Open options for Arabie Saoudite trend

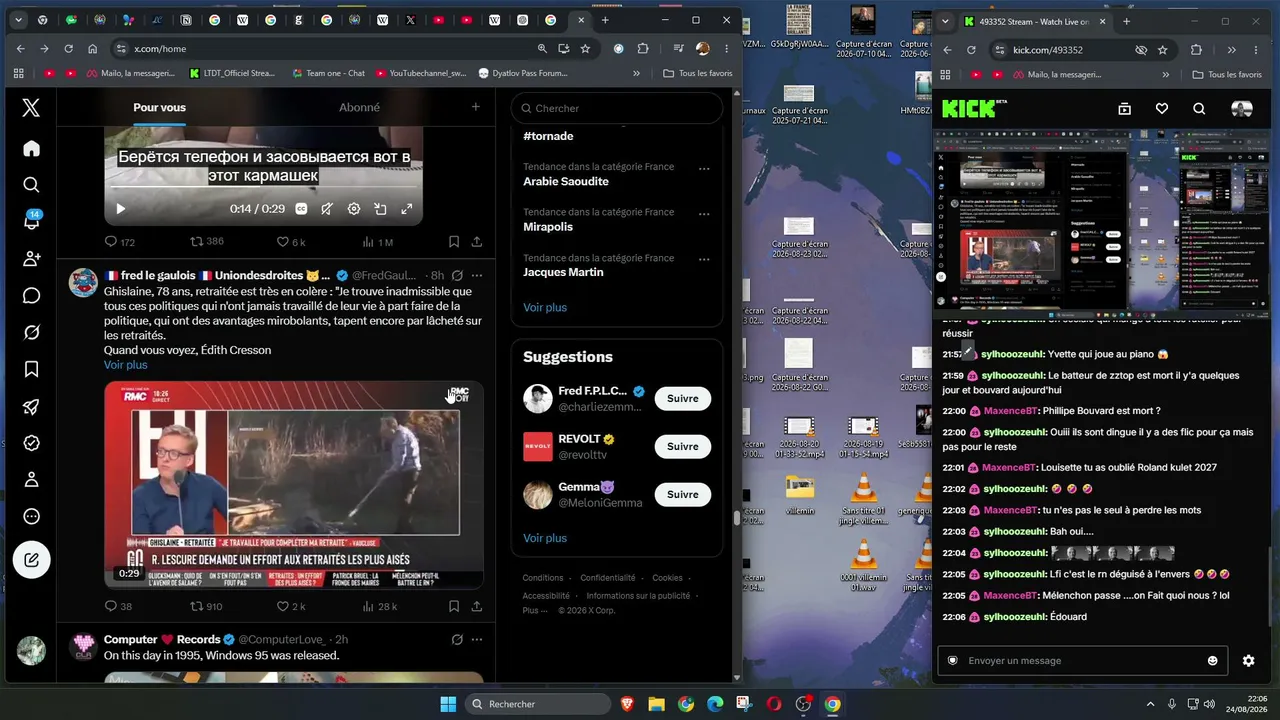pos(704,168)
